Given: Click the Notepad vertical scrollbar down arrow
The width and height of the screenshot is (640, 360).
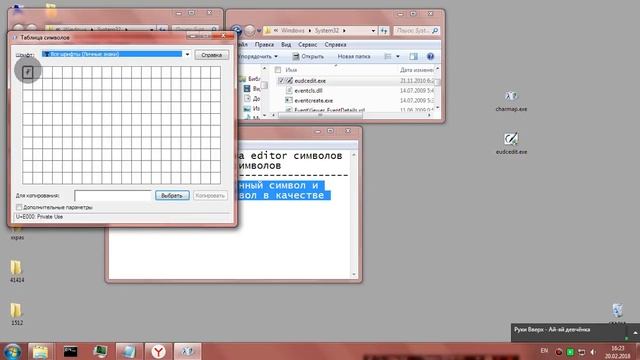Looking at the screenshot, I should [x=353, y=275].
